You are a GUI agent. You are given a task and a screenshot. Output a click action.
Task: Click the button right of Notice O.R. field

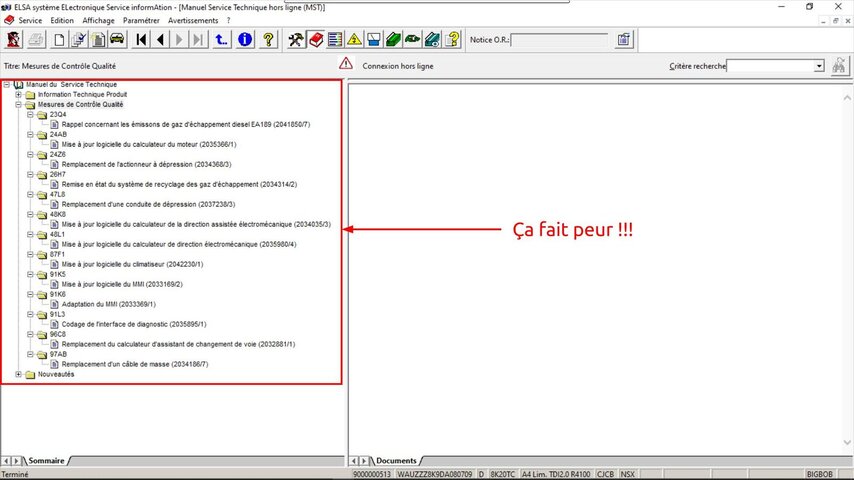point(624,40)
